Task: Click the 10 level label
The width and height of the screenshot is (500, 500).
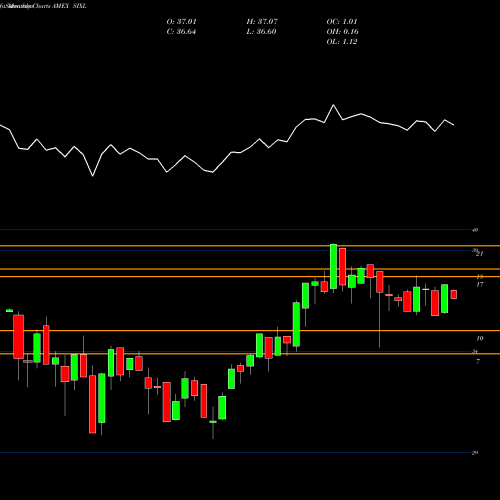Action: 480,338
